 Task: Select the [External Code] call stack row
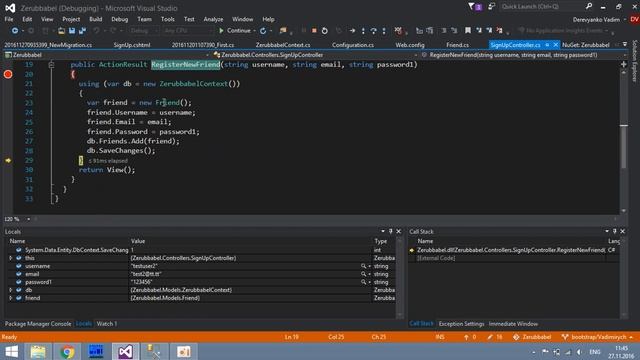pos(436,258)
